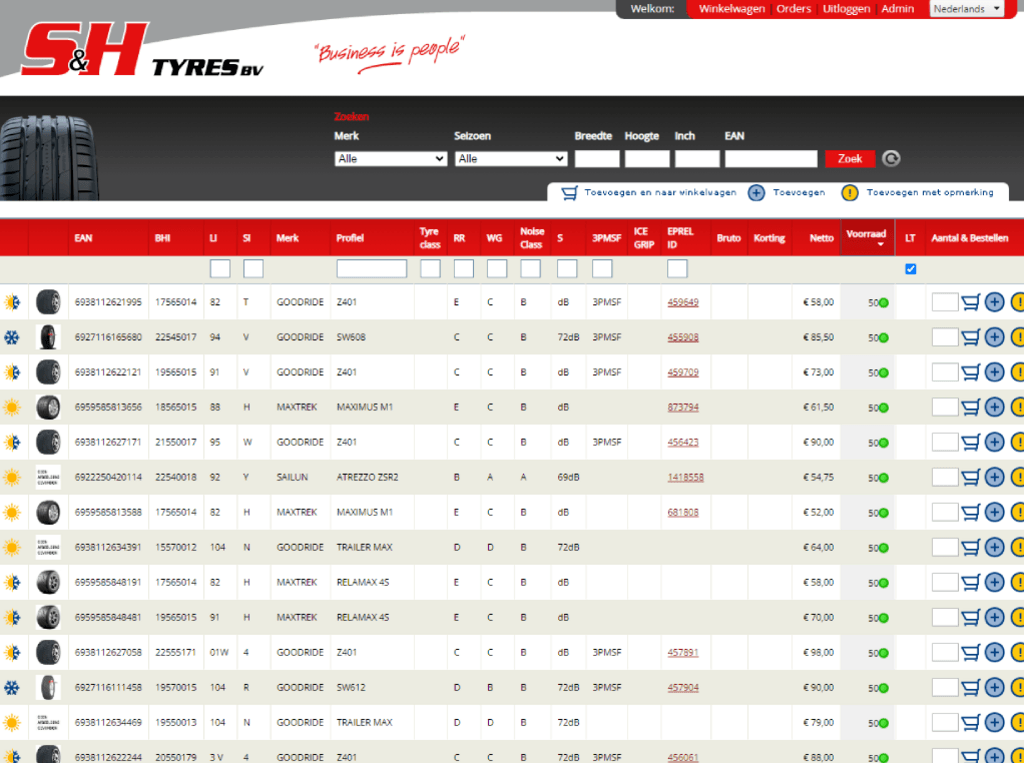Click plus icon for GOODRIDE SW612
This screenshot has height=763, width=1024.
coord(994,687)
